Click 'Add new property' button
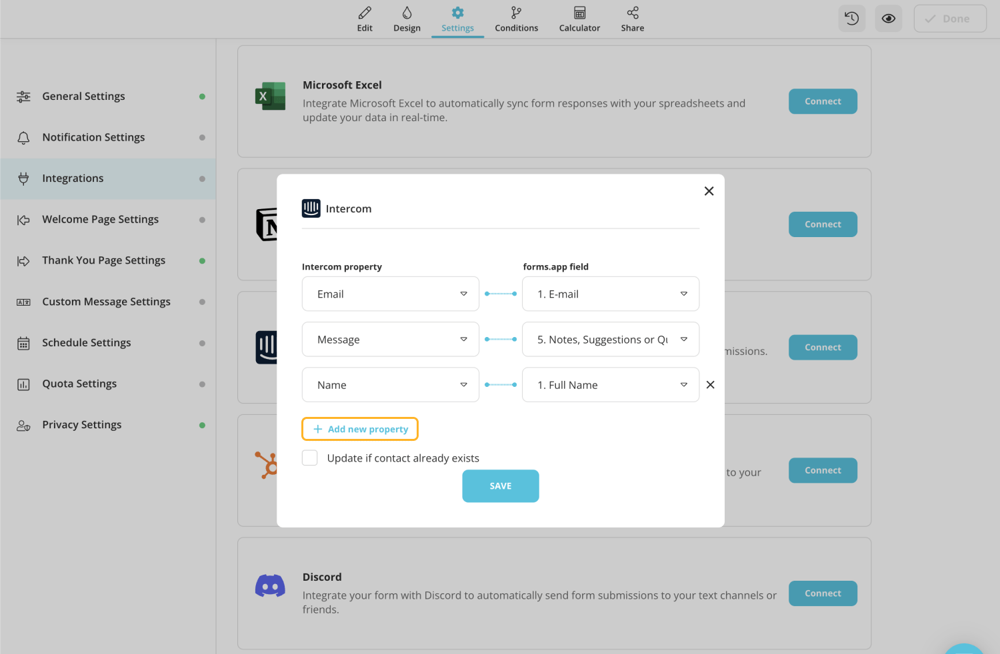 click(360, 429)
